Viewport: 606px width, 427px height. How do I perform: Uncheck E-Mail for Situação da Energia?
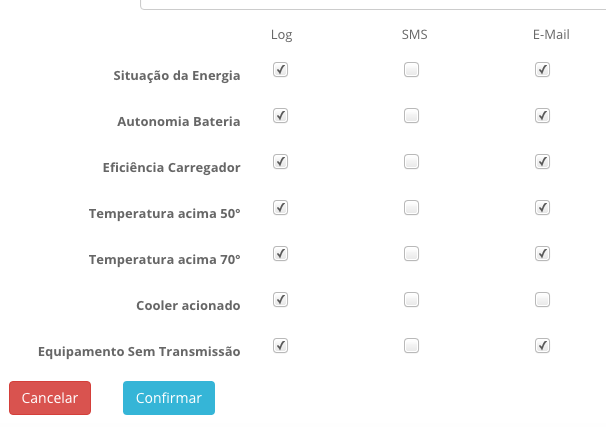[542, 70]
